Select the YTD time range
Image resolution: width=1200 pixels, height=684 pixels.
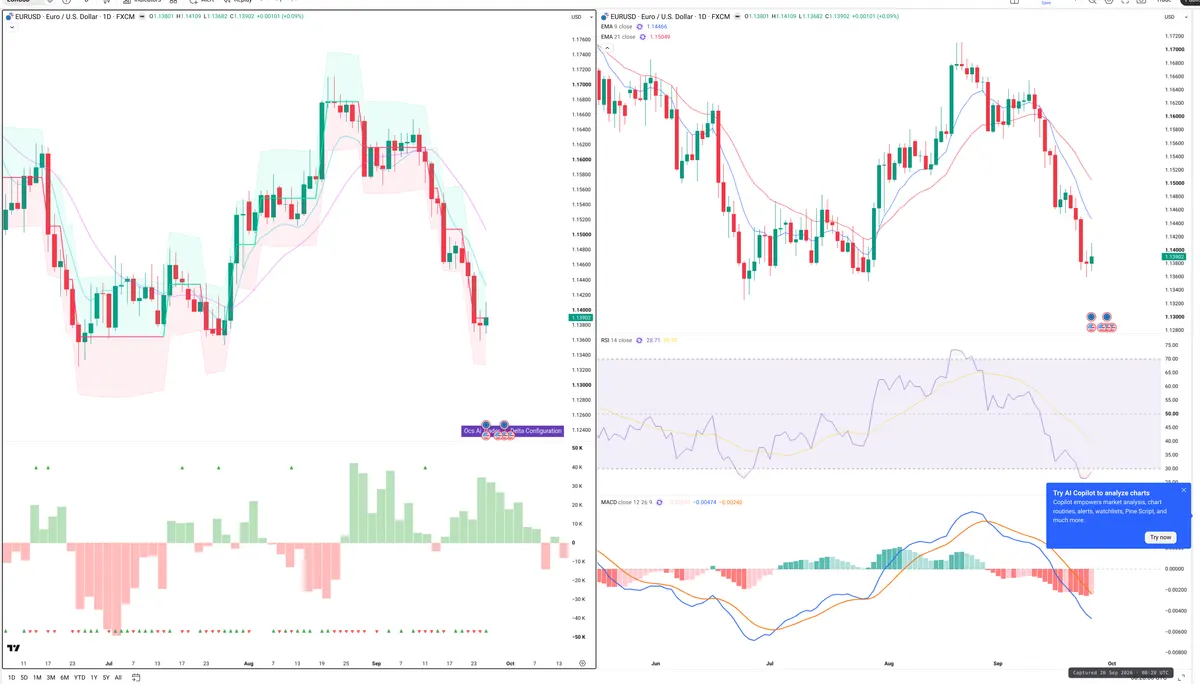tap(79, 677)
